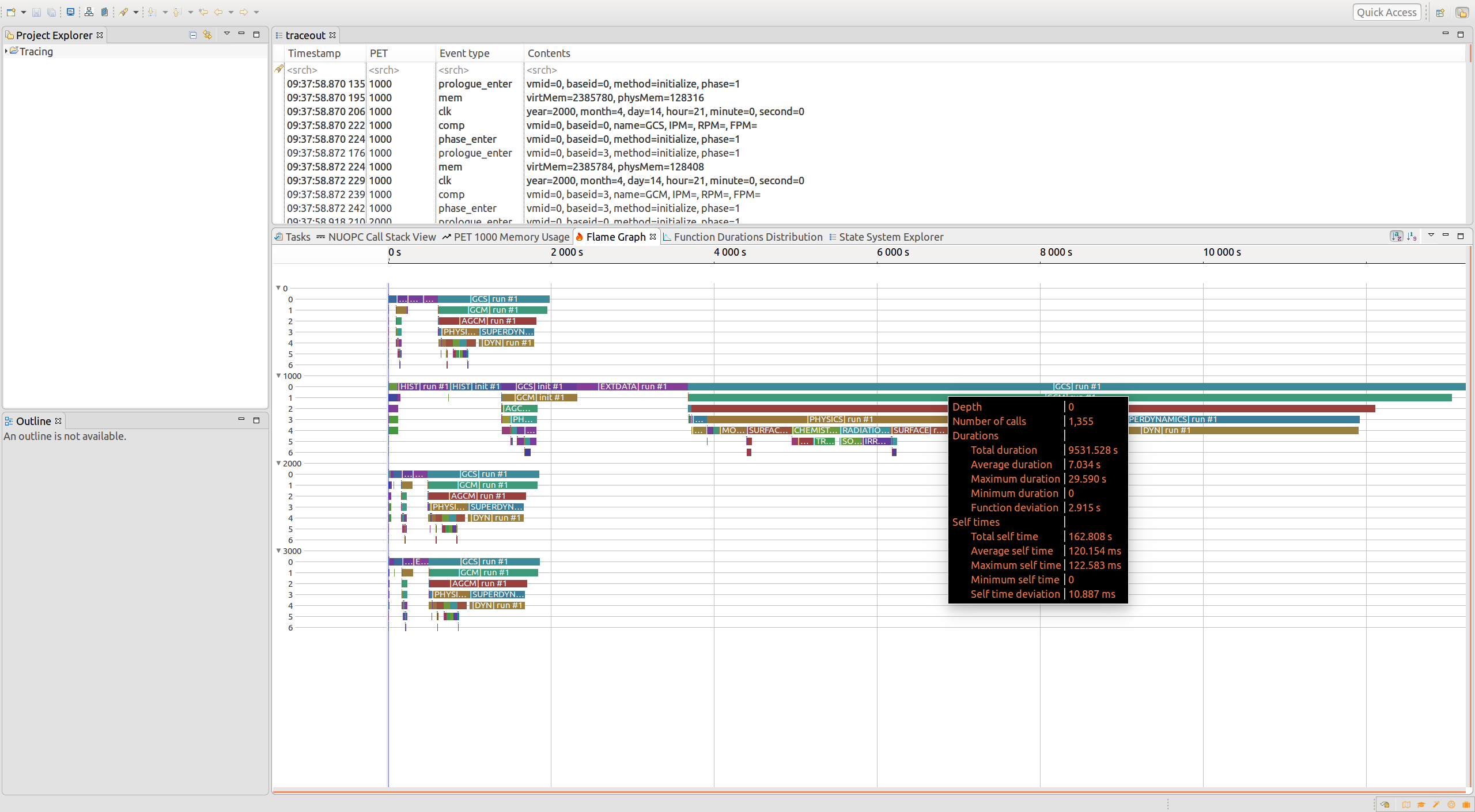The width and height of the screenshot is (1475, 812).
Task: Open back navigation history dropdown
Action: pyautogui.click(x=231, y=12)
